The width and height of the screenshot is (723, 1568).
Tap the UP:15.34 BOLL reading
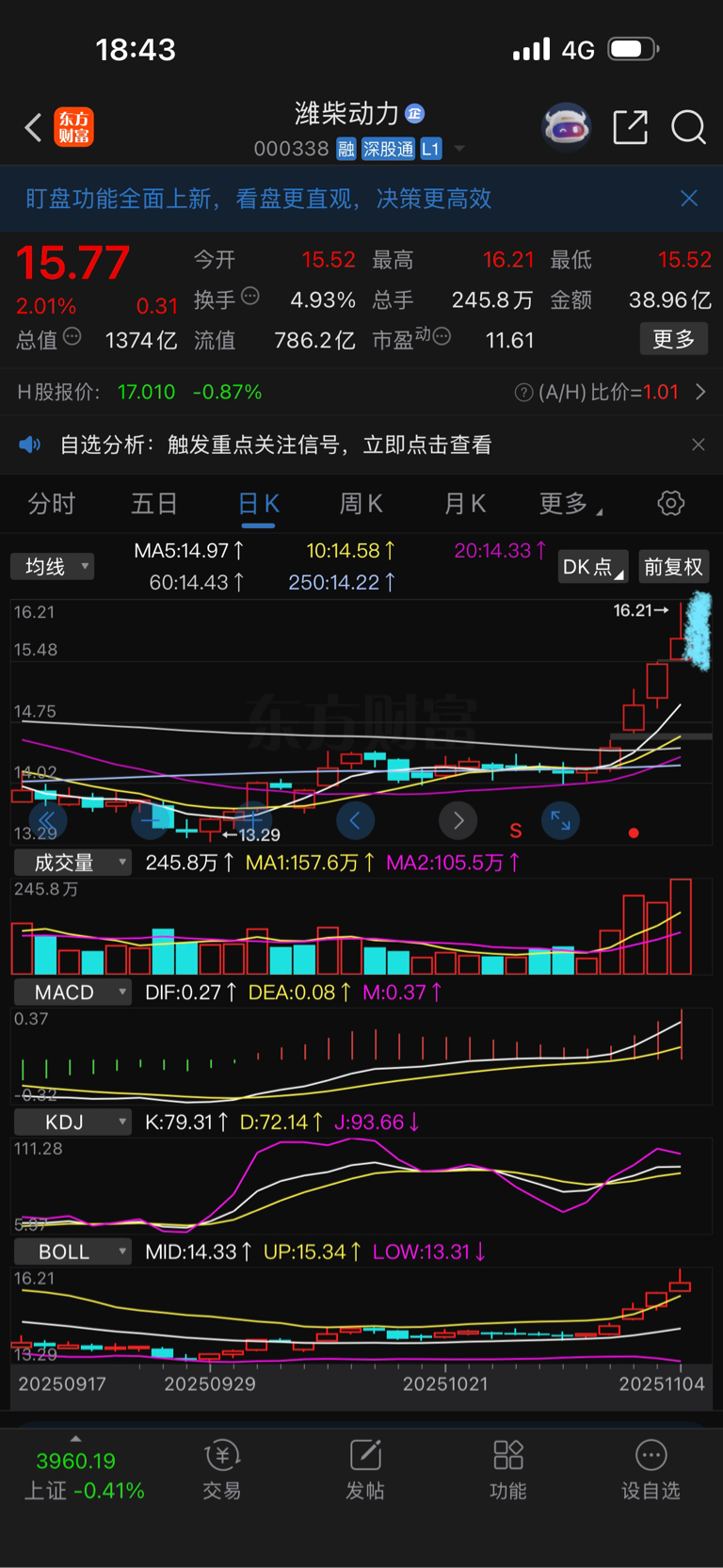312,1253
